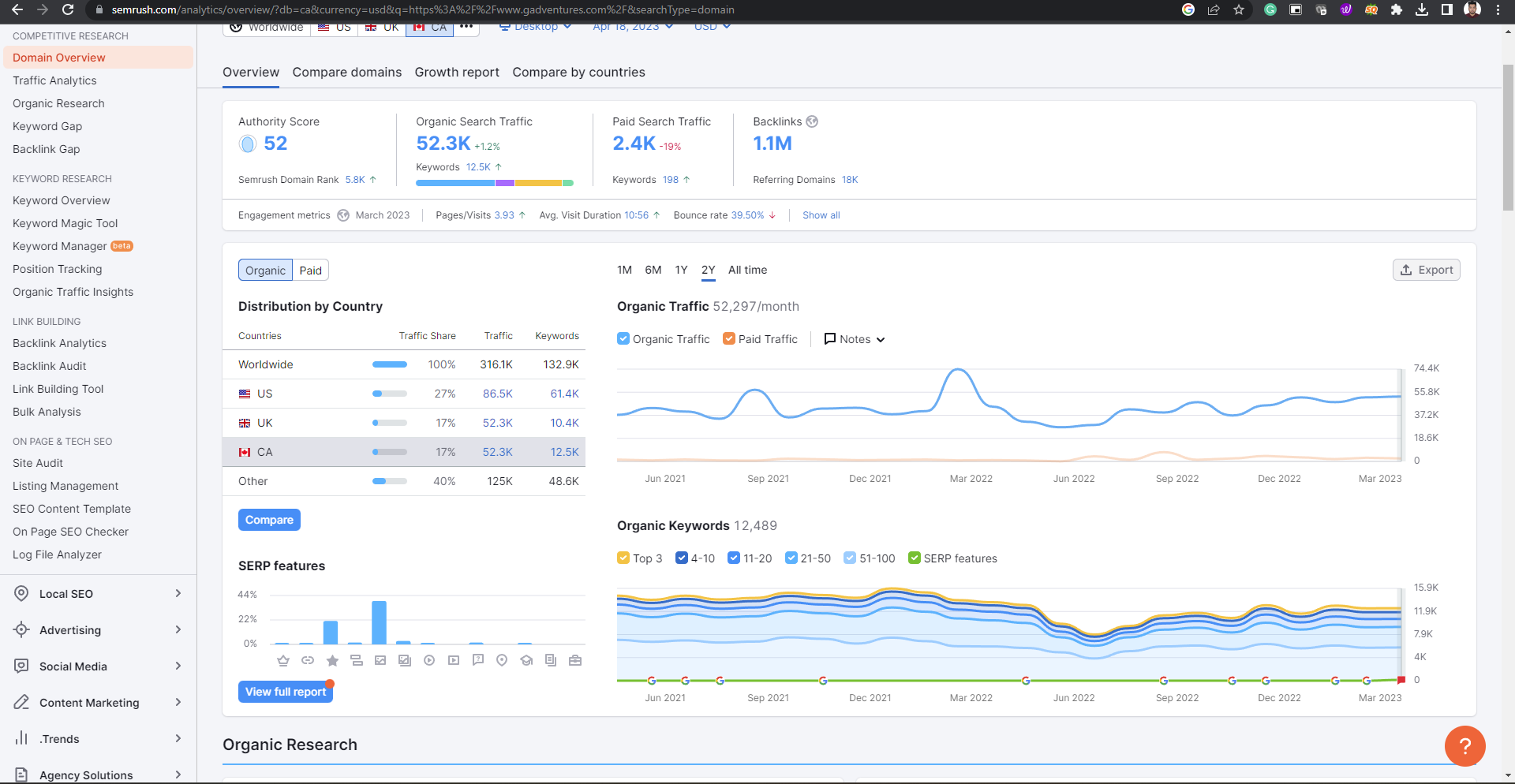Open the Growth report tab
This screenshot has width=1515, height=784.
click(457, 72)
